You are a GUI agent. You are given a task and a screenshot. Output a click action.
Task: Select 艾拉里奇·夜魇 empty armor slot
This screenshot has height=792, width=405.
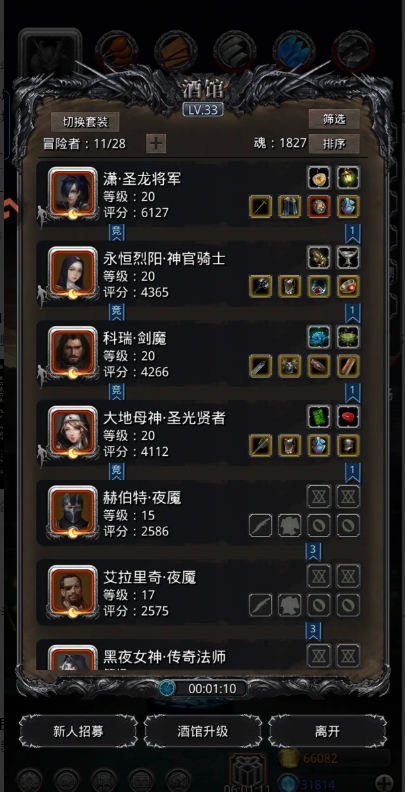click(x=290, y=605)
